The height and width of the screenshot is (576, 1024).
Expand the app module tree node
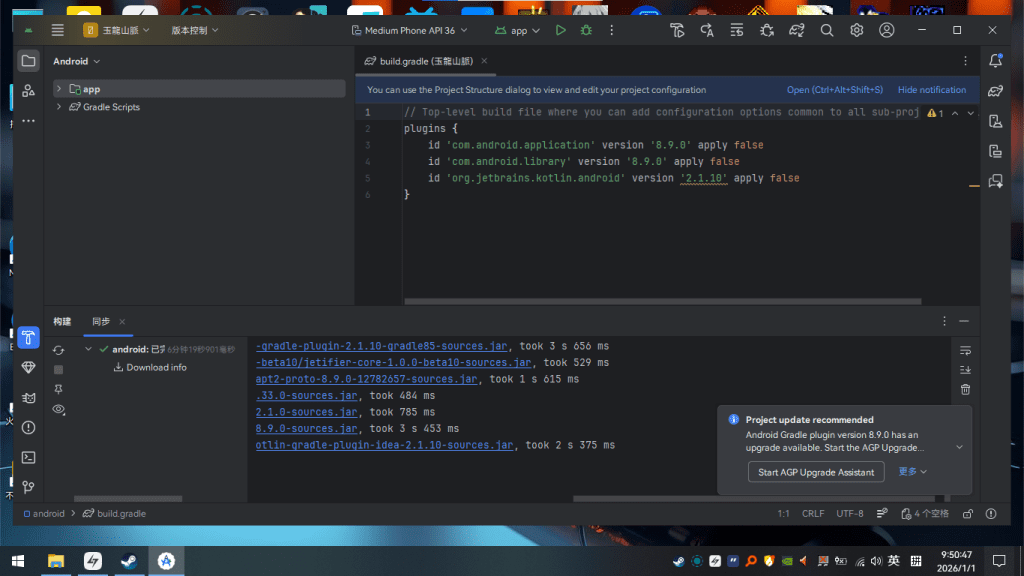(59, 89)
